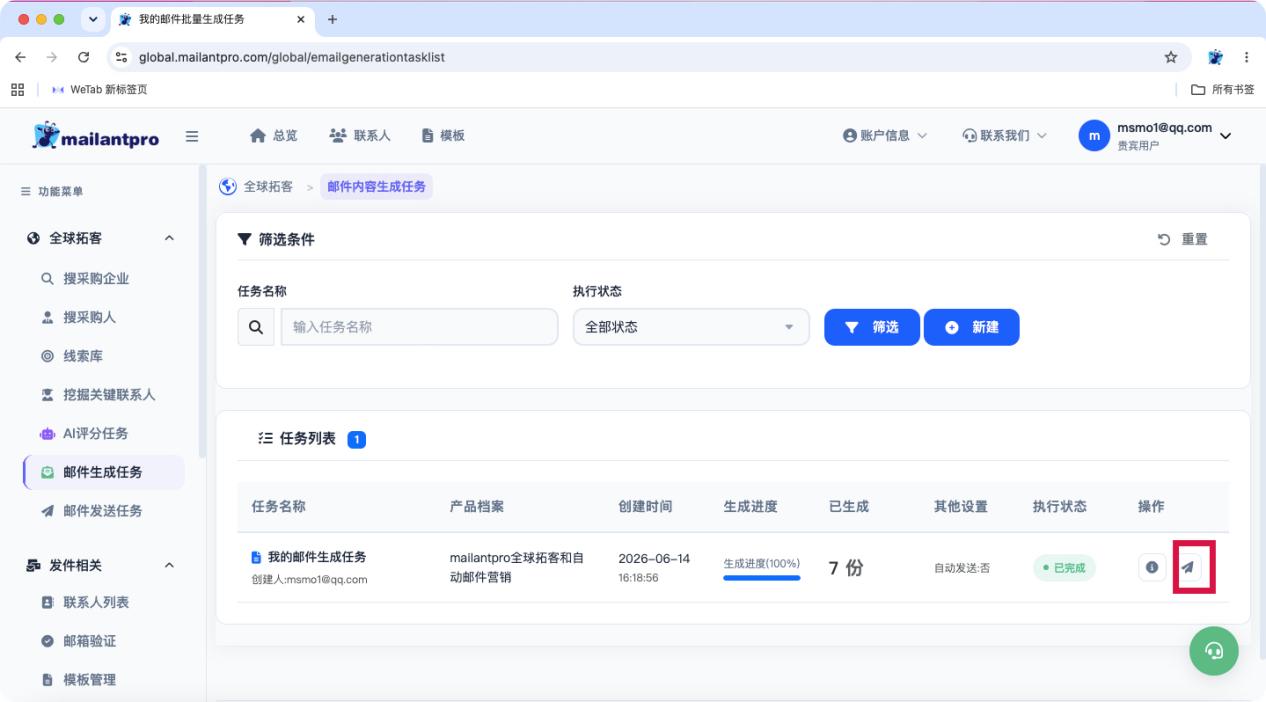Image resolution: width=1266 pixels, height=702 pixels.
Task: Click the magnifier icon beside task name field
Action: pyautogui.click(x=255, y=327)
